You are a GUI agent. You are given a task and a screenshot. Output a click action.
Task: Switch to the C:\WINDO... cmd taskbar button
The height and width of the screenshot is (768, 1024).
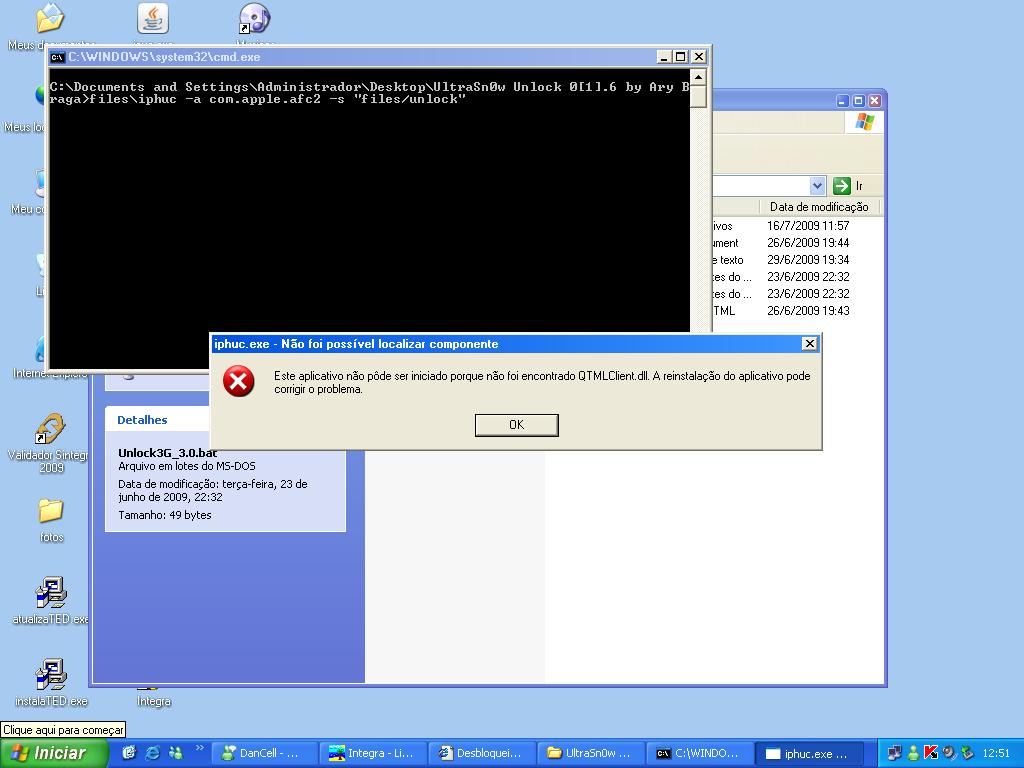[698, 753]
